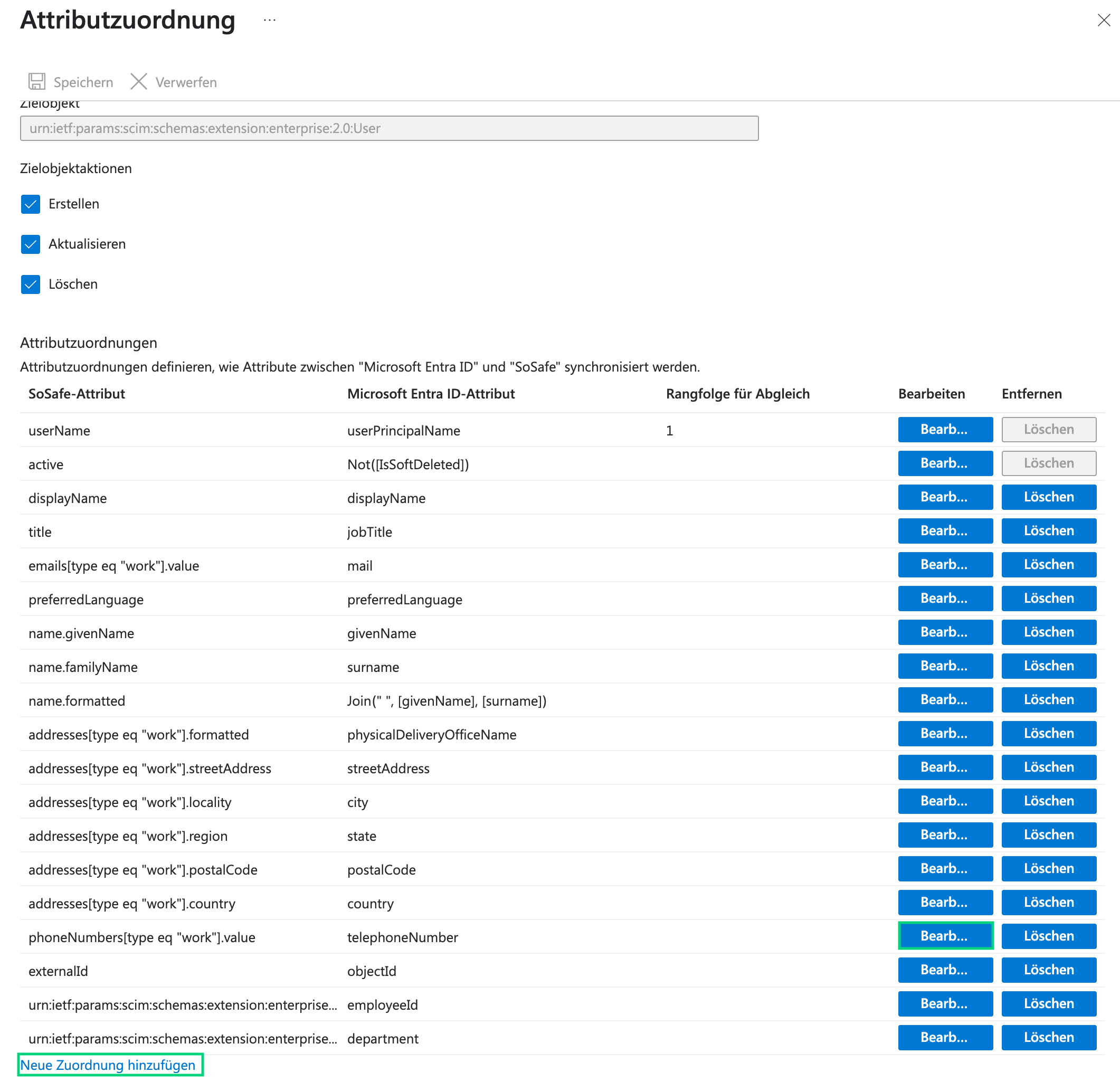1120x1082 pixels.
Task: Edit the userName mapping
Action: coord(945,429)
